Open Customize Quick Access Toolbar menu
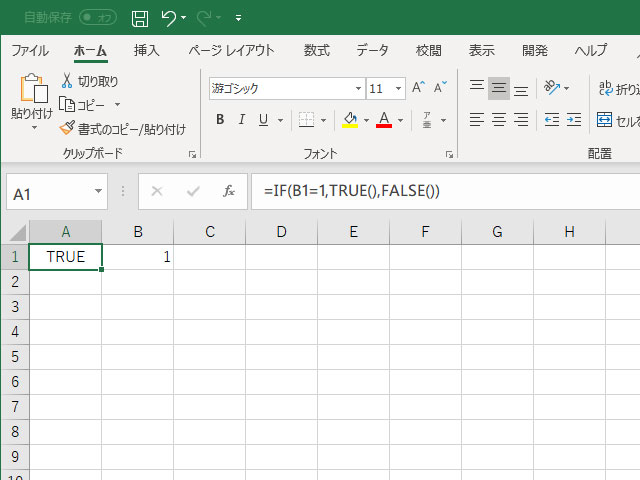 (238, 18)
